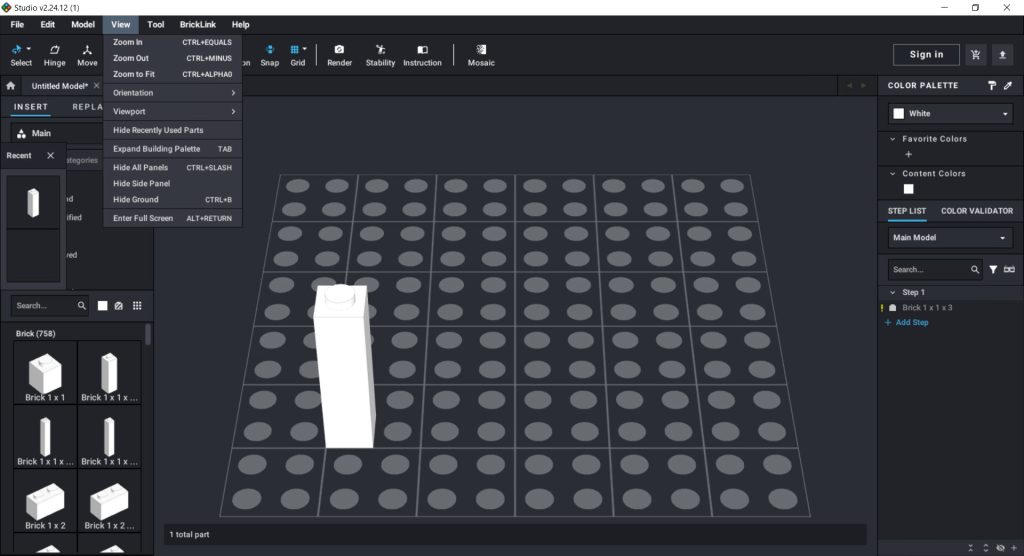The height and width of the screenshot is (556, 1024).
Task: Select the Insert tab
Action: [x=31, y=107]
